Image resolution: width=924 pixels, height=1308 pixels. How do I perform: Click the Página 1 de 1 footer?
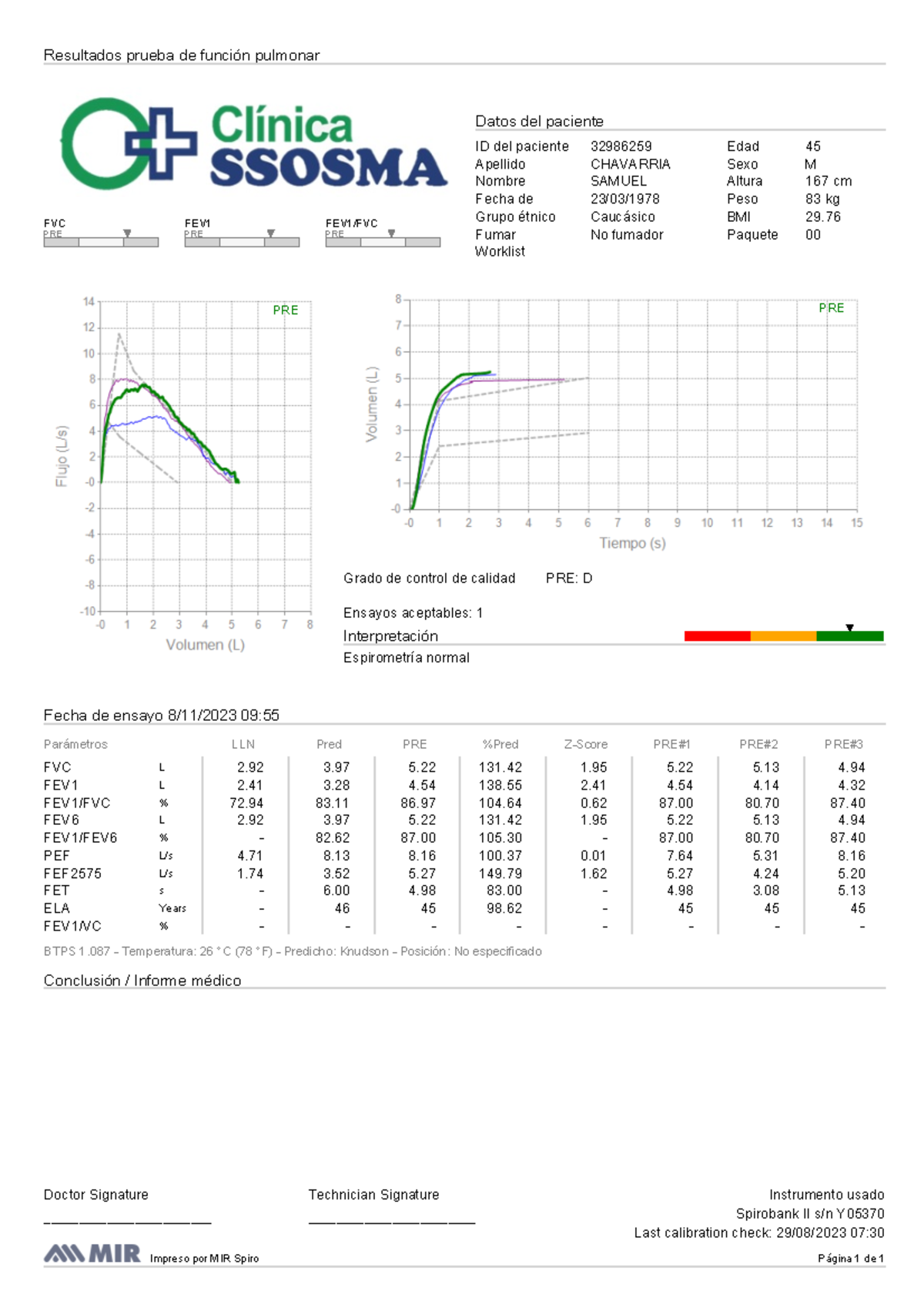tap(851, 1258)
